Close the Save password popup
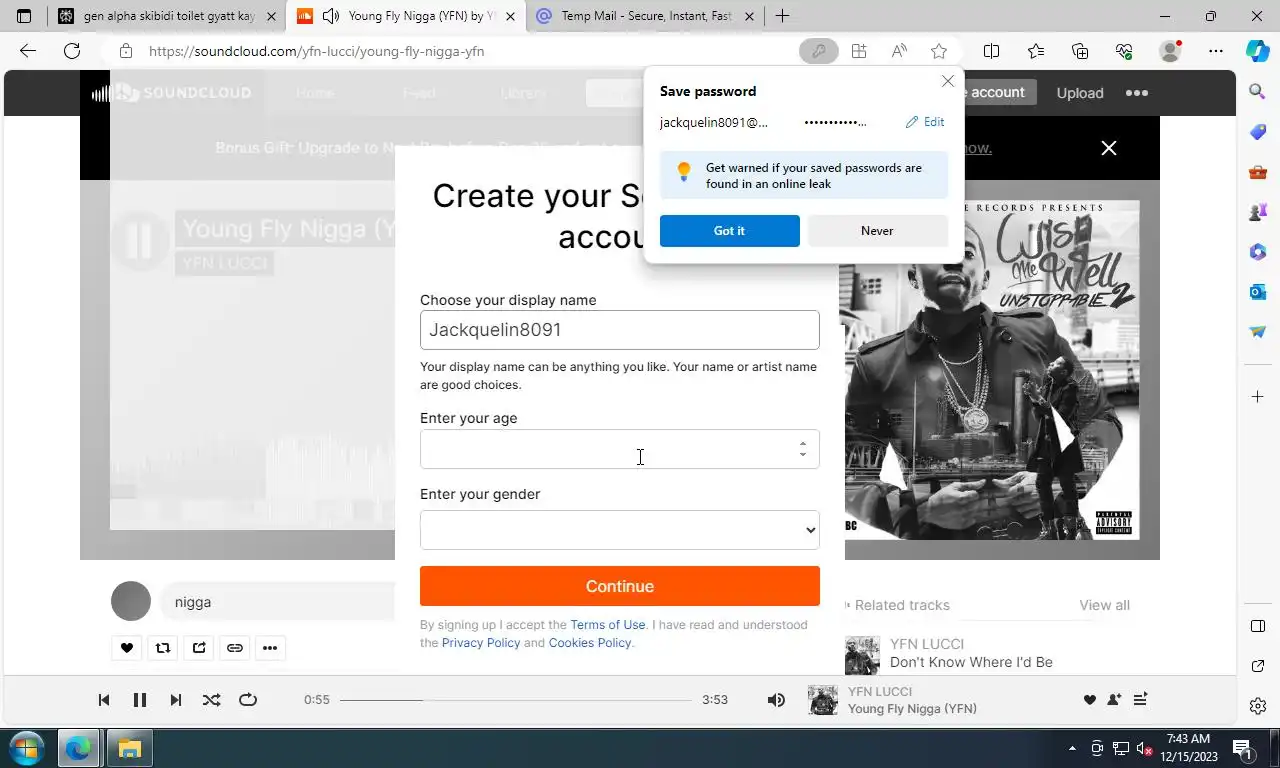1280x768 pixels. [x=948, y=81]
